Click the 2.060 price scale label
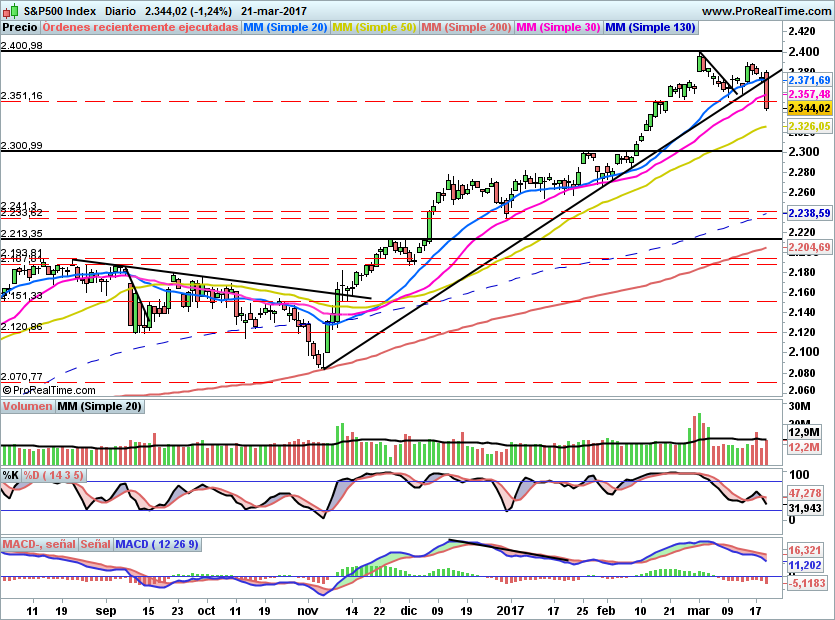This screenshot has width=835, height=620. coord(801,390)
